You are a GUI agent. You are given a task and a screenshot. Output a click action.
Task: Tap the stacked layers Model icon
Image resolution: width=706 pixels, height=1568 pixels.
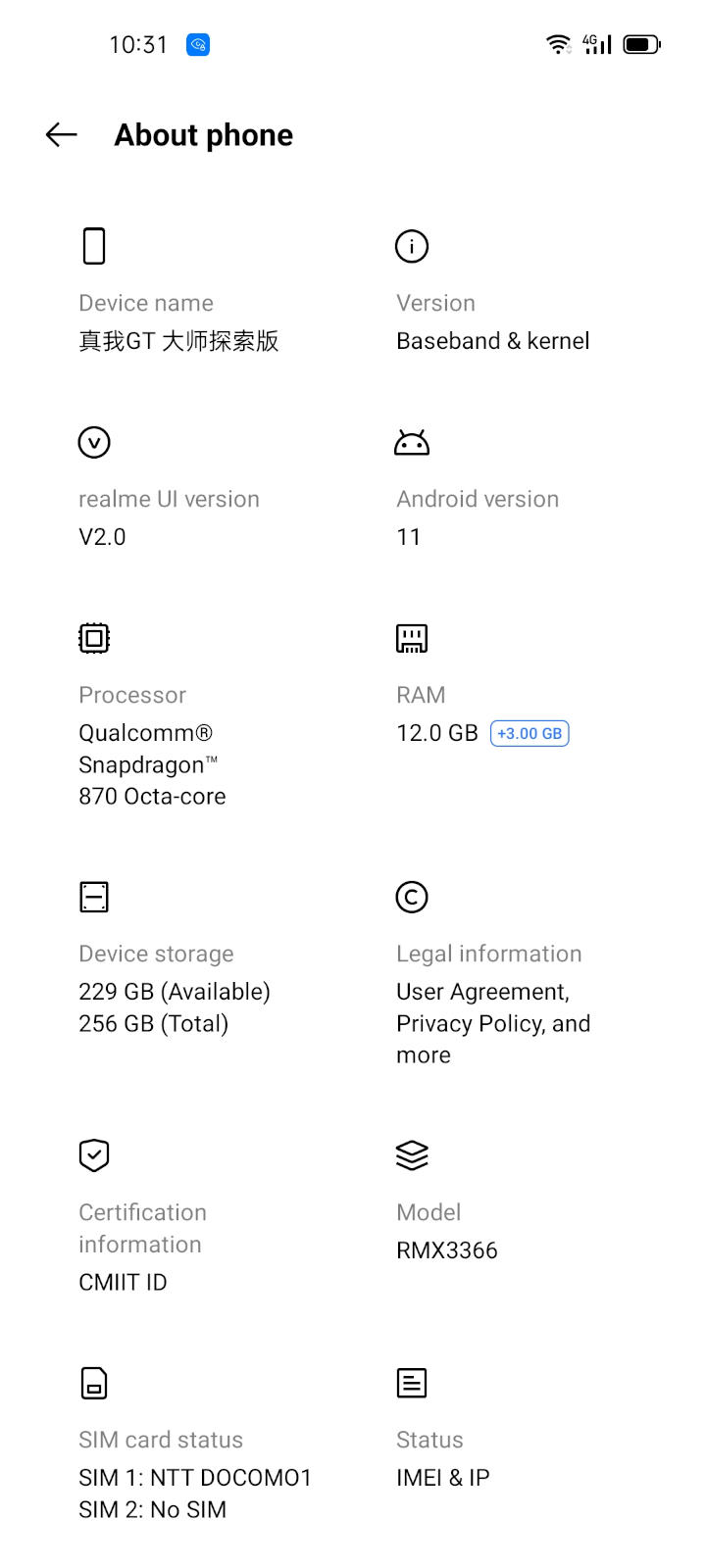(x=412, y=1155)
